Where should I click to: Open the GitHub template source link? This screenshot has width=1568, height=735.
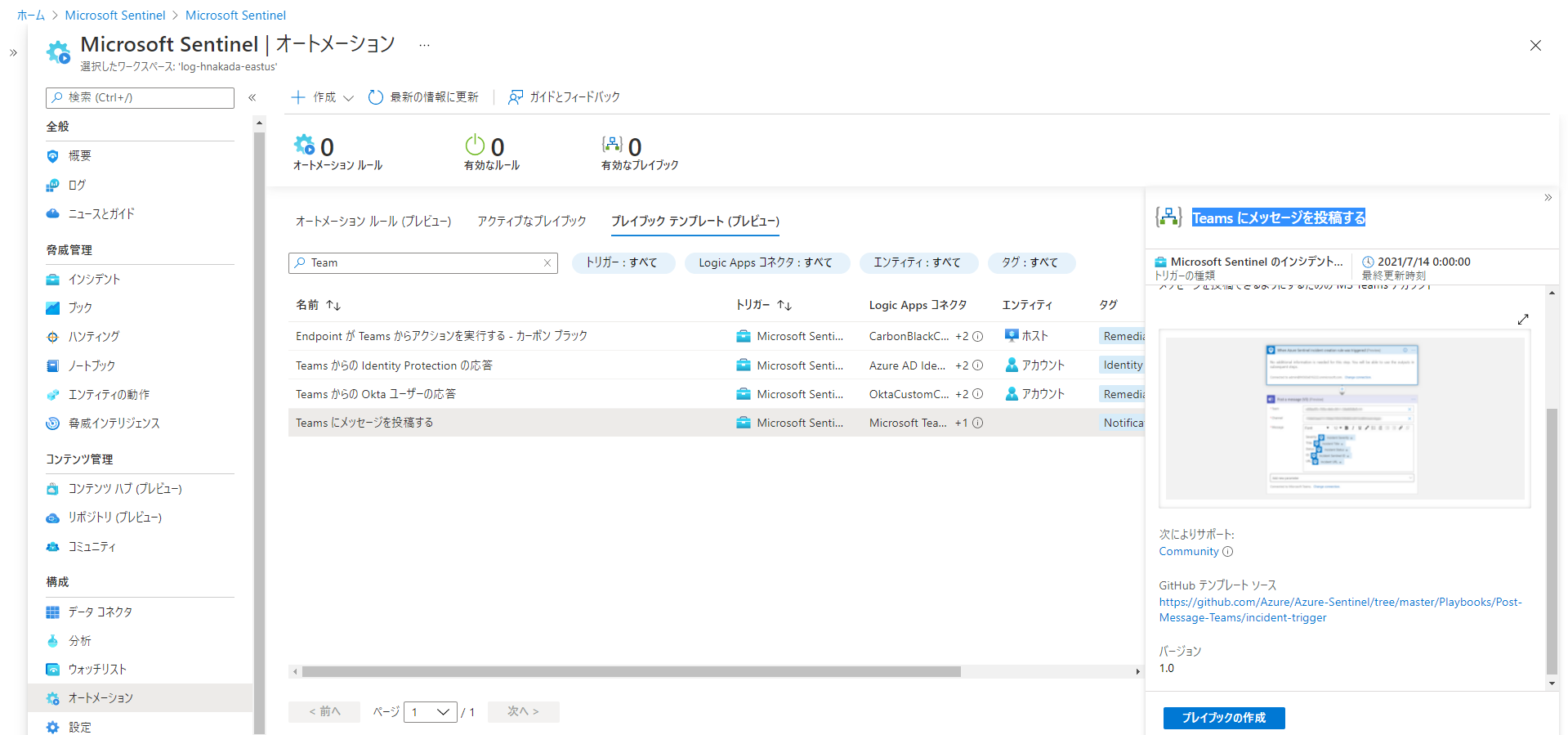(1340, 610)
